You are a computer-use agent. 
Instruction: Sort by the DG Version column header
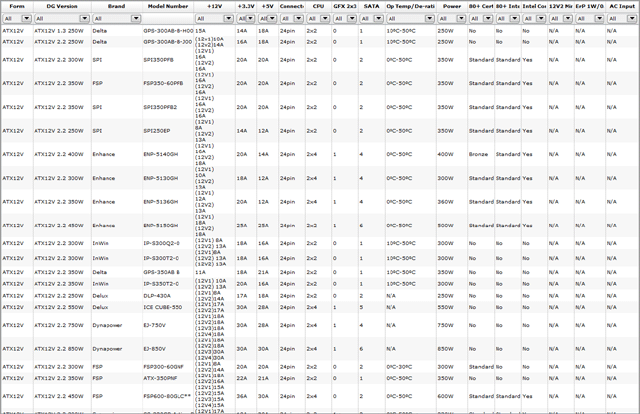(x=62, y=6)
